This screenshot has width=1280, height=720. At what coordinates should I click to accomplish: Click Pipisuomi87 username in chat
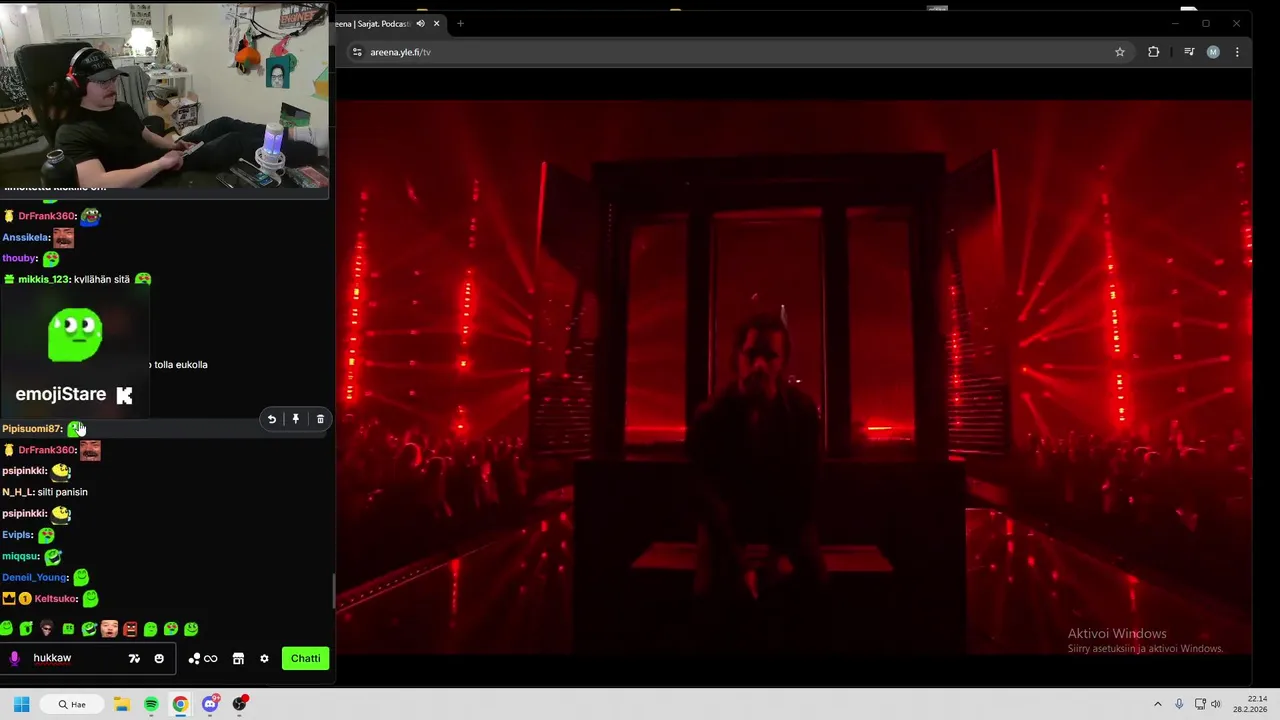[32, 428]
